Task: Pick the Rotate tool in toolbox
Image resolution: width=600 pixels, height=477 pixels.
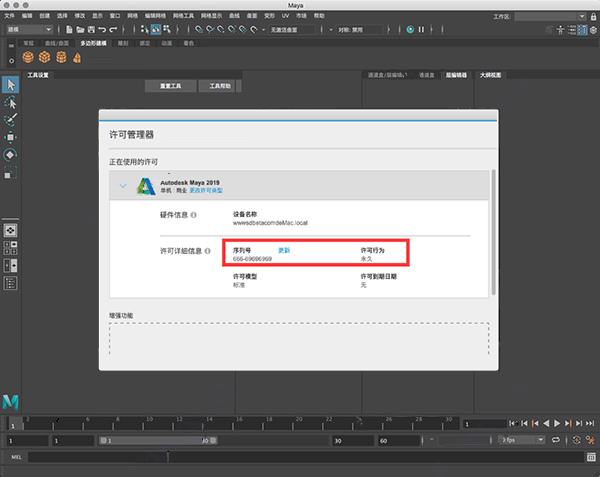Action: click(x=10, y=155)
